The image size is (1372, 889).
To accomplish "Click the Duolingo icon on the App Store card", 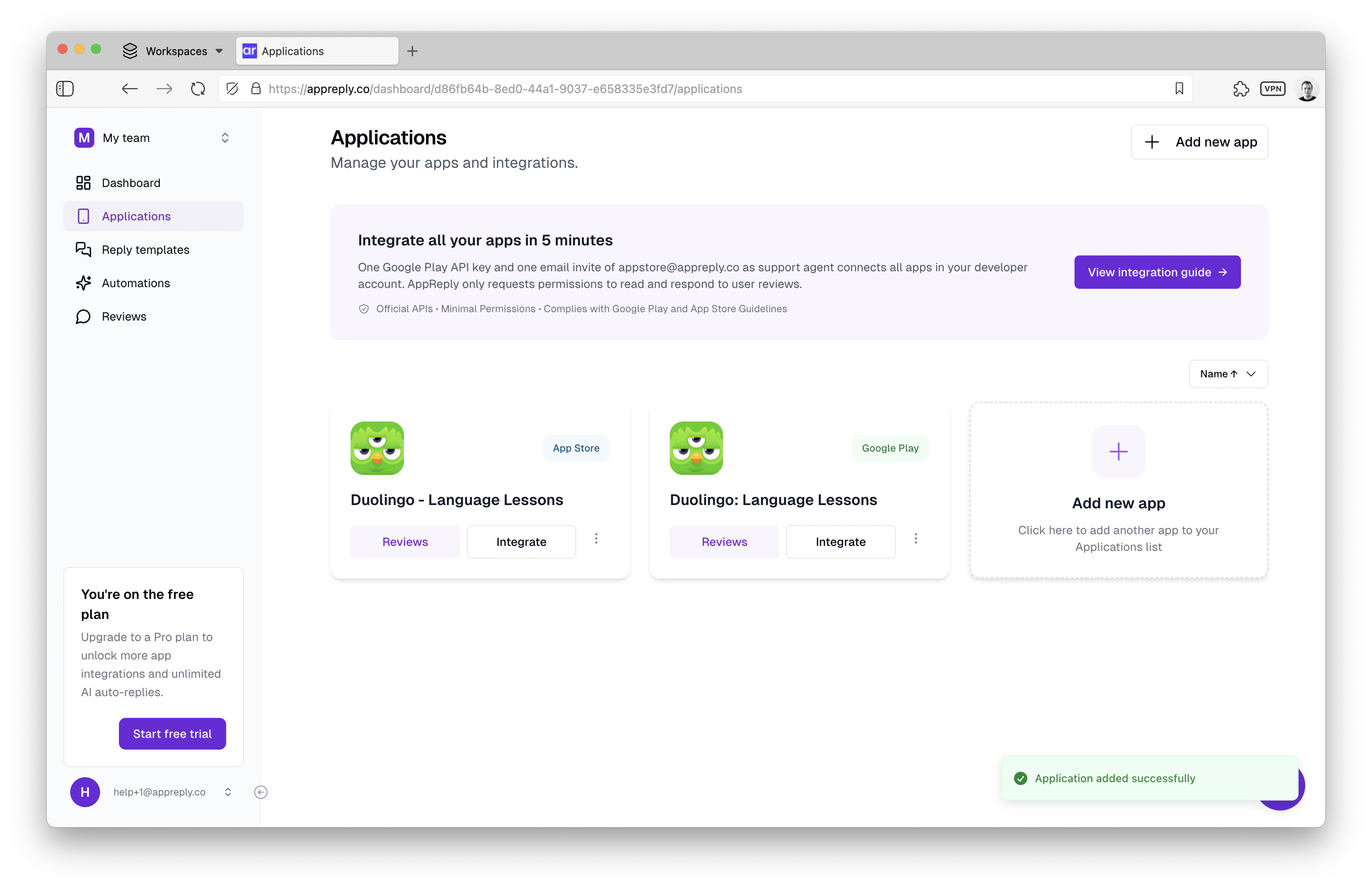I will 377,448.
